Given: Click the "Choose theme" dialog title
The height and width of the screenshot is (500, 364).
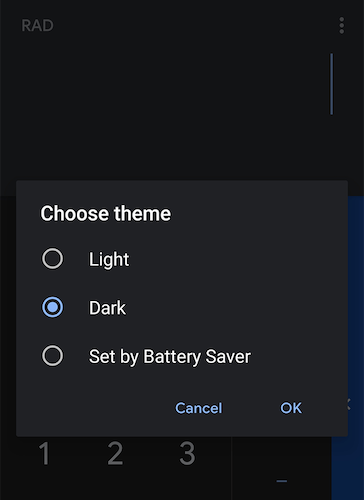Looking at the screenshot, I should pos(106,213).
